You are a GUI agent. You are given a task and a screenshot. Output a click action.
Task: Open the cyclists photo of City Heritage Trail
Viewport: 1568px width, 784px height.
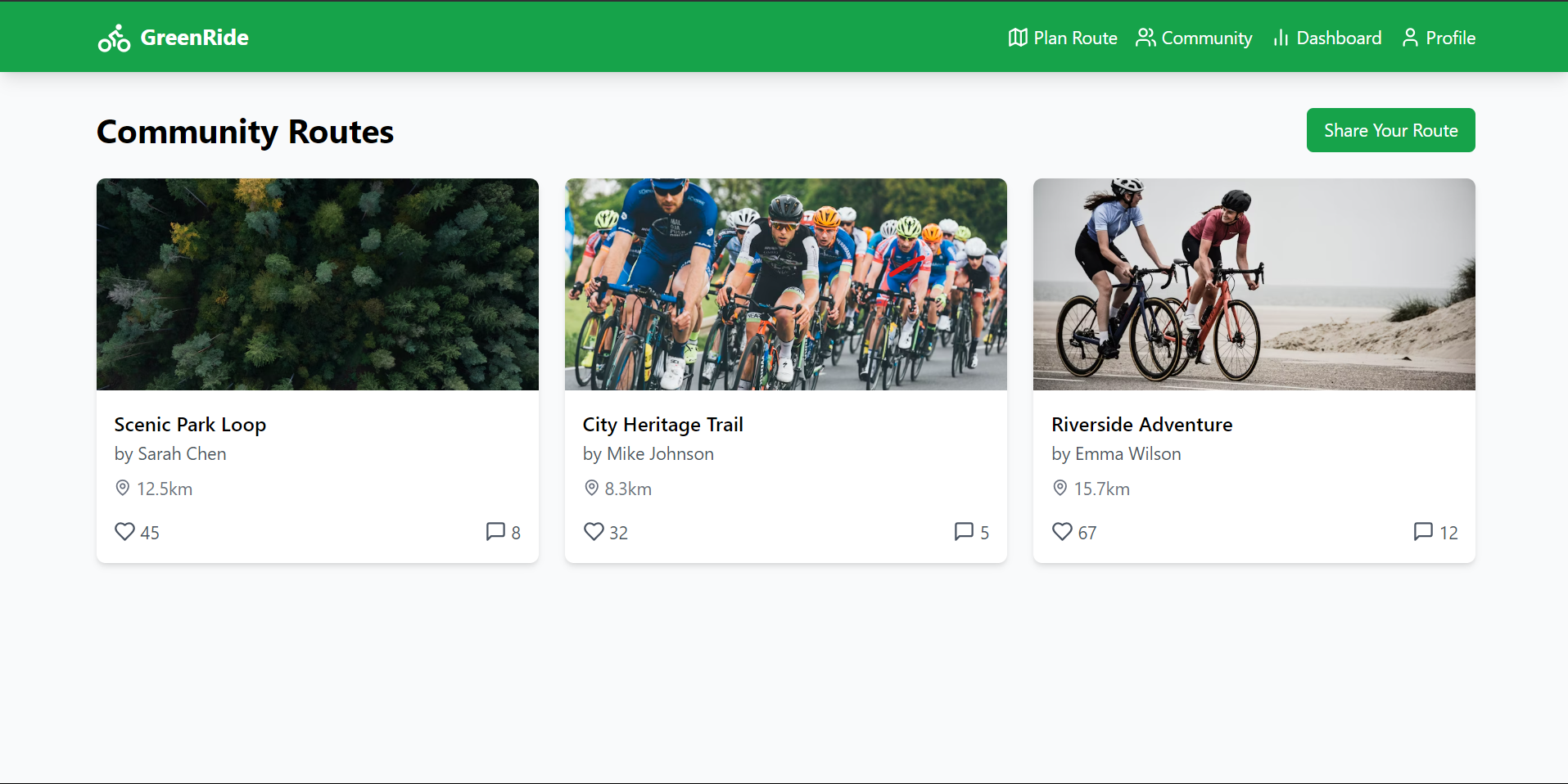(786, 285)
